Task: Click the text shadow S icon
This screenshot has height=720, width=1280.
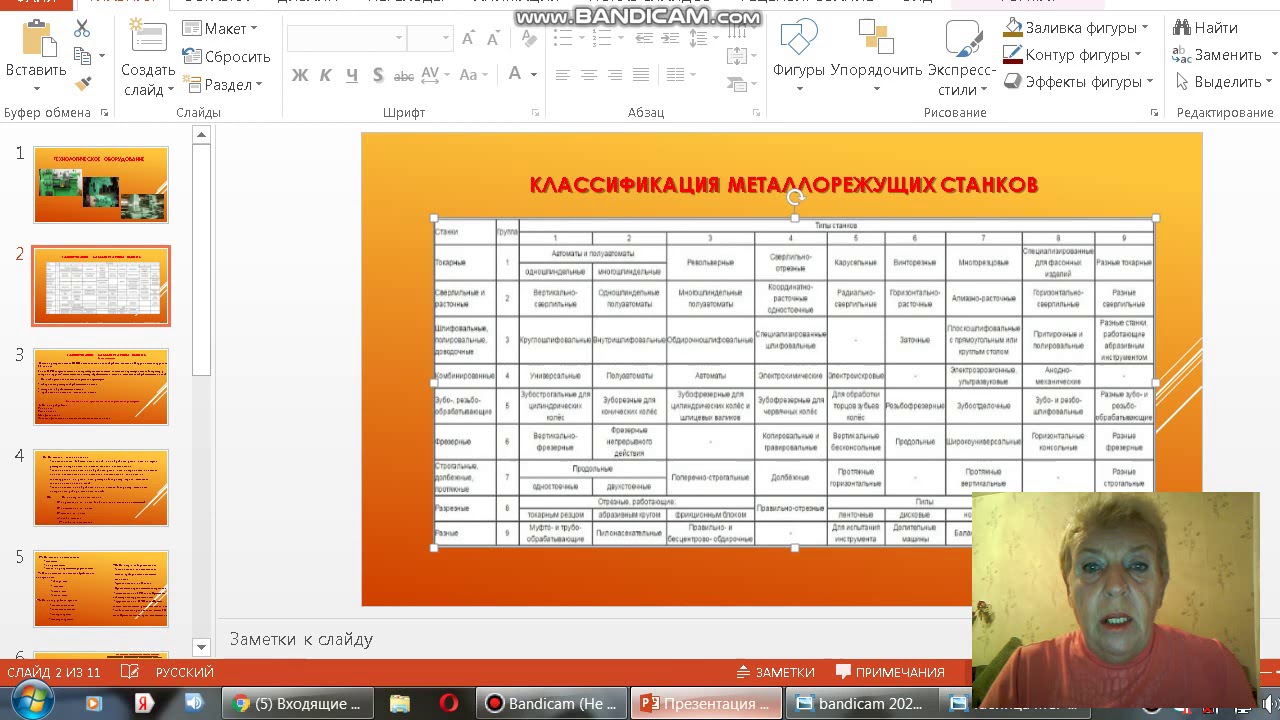Action: click(x=378, y=75)
